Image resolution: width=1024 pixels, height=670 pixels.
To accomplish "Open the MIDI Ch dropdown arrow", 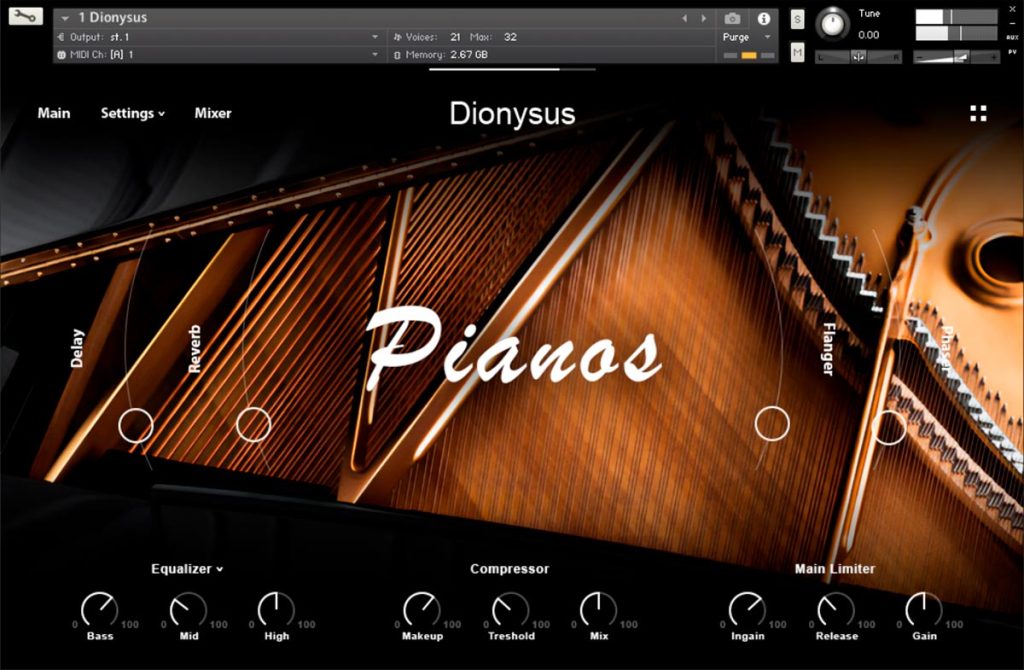I will [375, 55].
